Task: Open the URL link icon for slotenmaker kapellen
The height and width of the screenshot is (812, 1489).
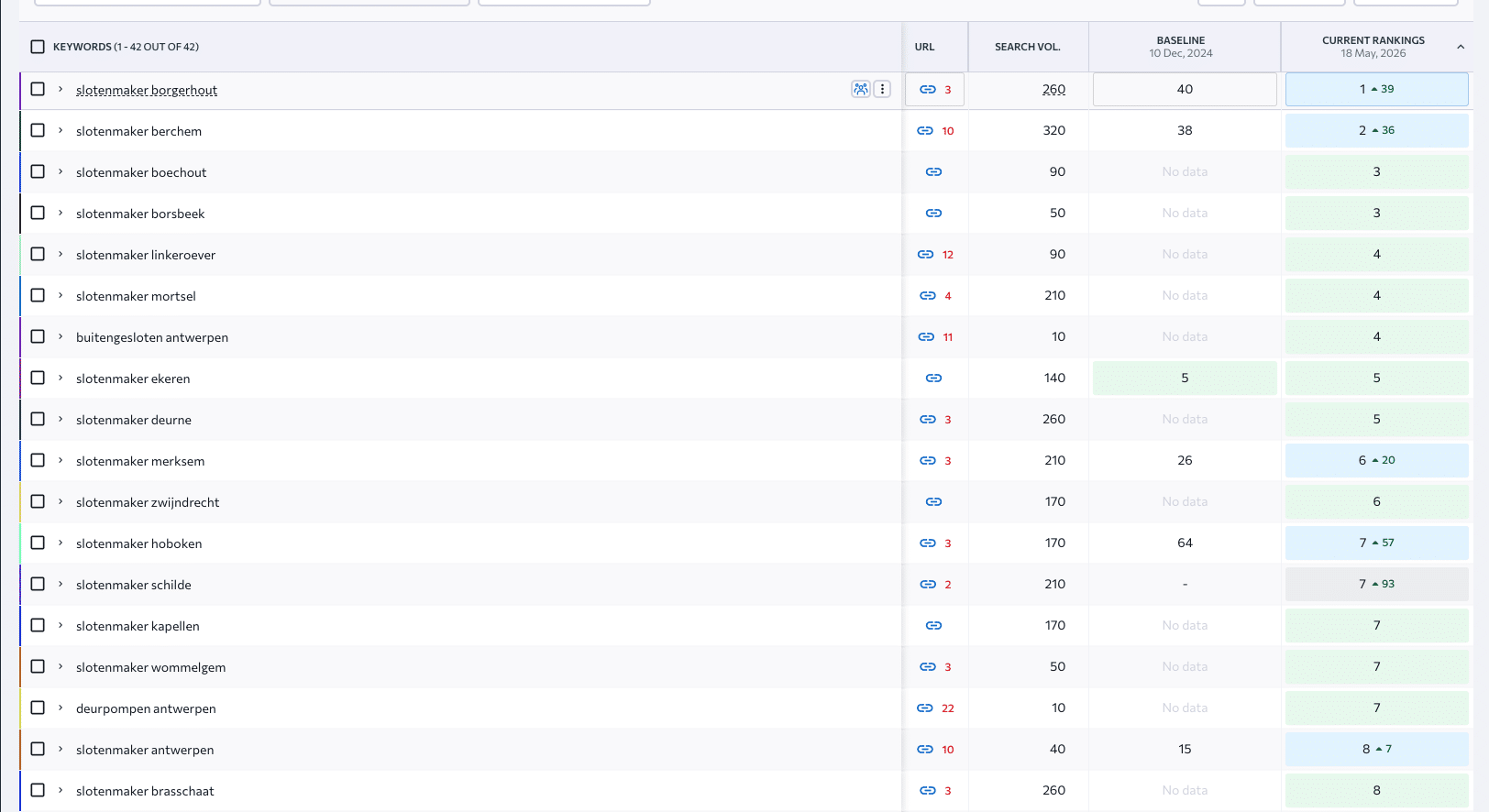Action: point(933,626)
